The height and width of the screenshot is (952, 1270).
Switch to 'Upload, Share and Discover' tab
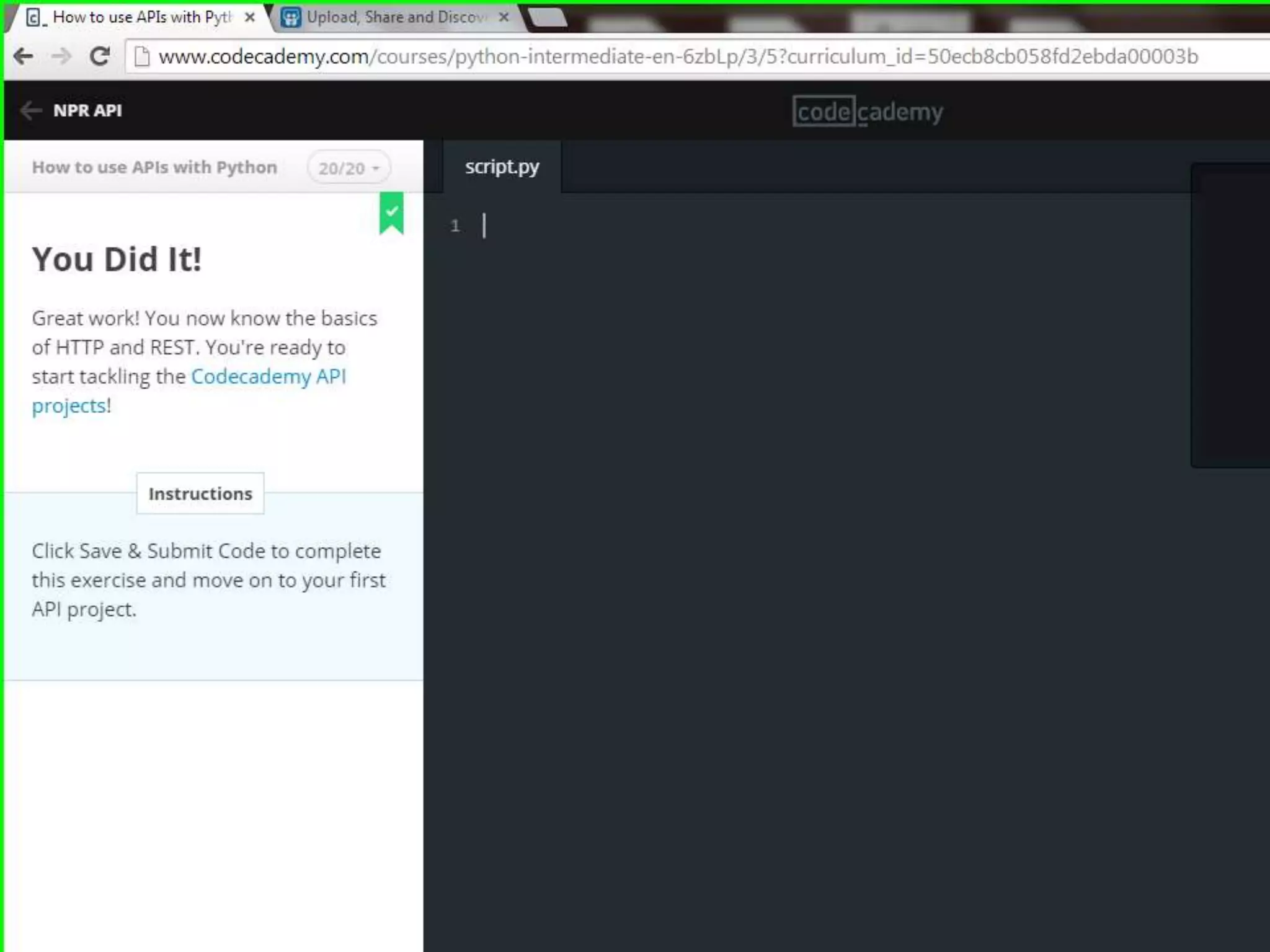(397, 17)
